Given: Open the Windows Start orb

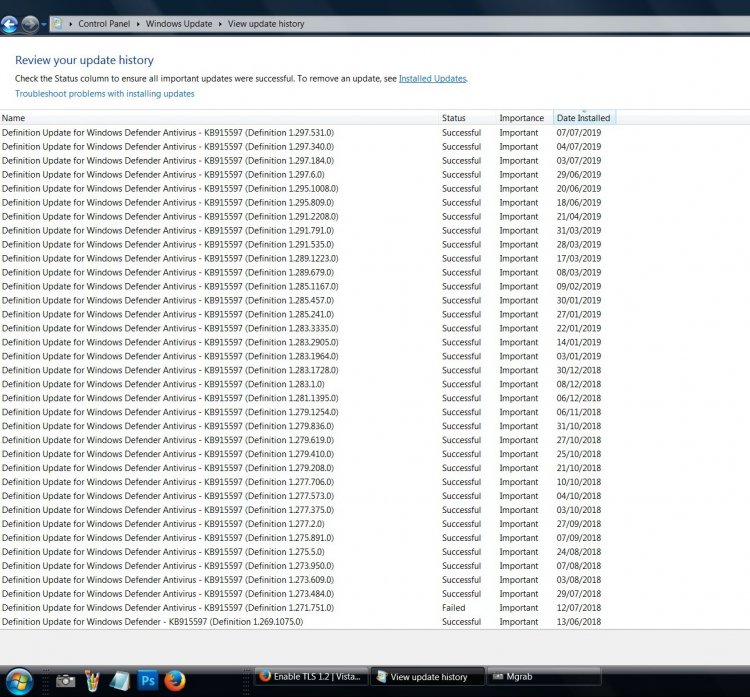Looking at the screenshot, I should coord(19,681).
